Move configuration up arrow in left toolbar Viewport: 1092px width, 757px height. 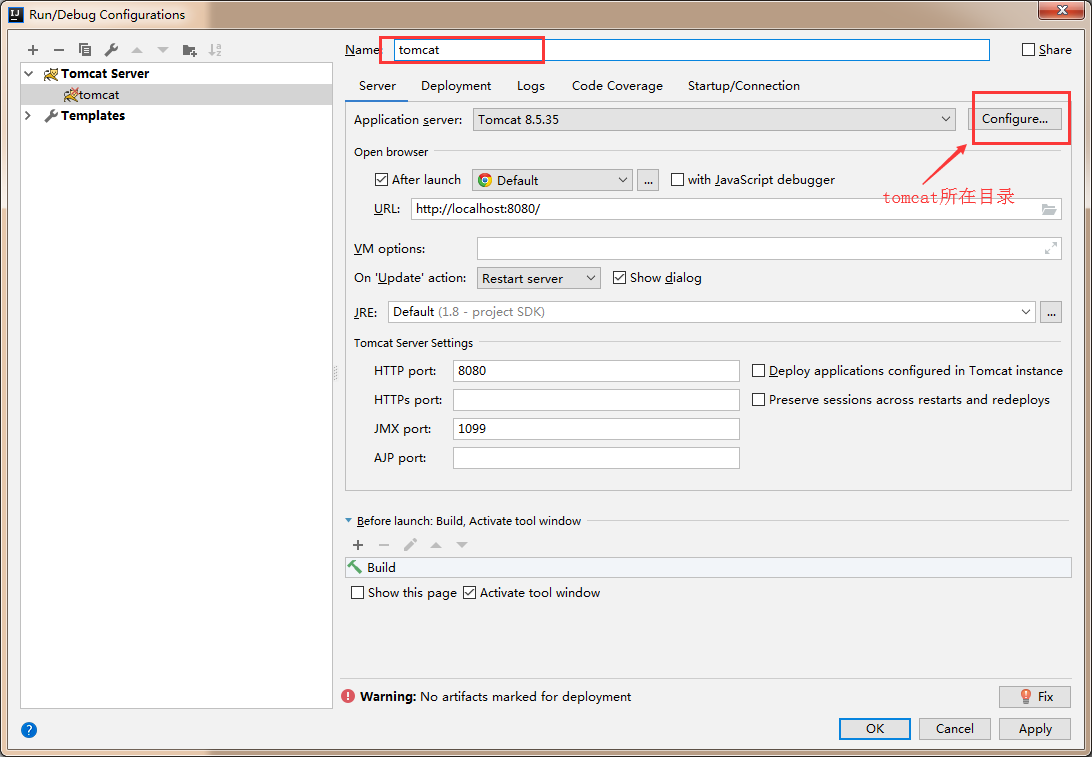click(137, 50)
